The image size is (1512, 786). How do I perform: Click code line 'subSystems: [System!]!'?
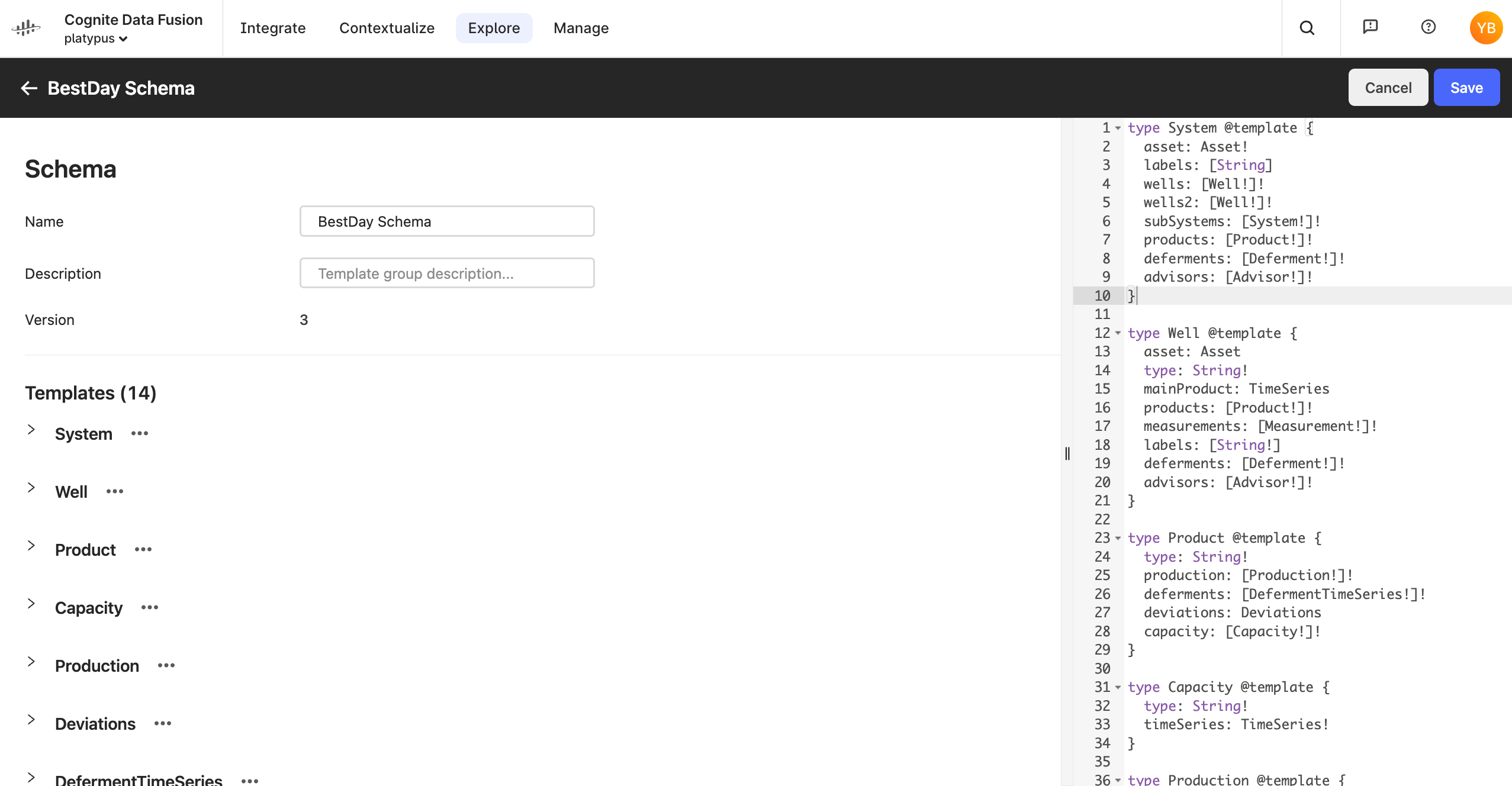pos(1232,221)
